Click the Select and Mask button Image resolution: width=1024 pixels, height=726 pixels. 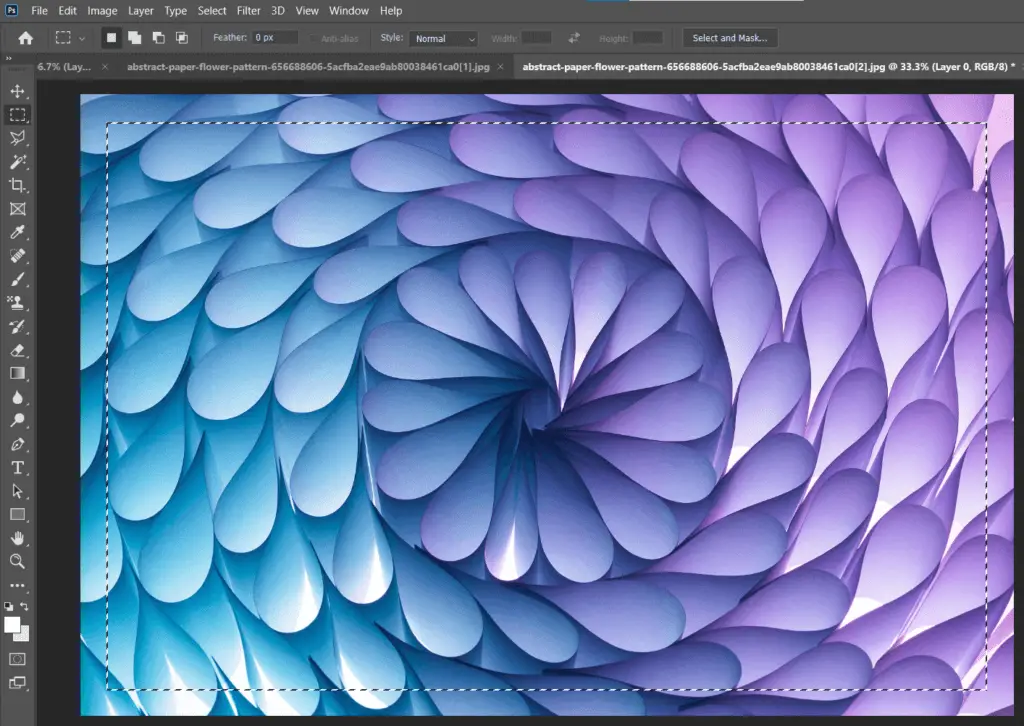(x=729, y=38)
